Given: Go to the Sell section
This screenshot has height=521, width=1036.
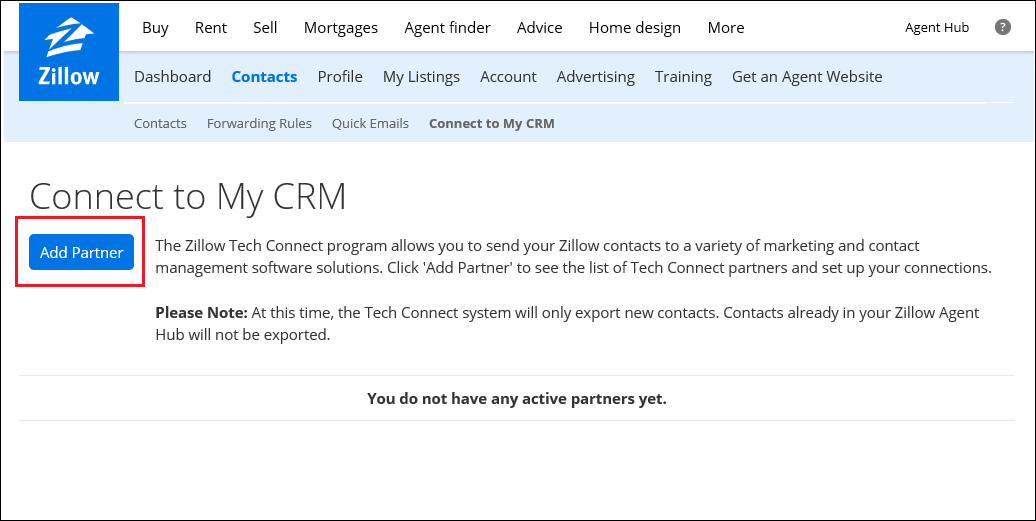Looking at the screenshot, I should pyautogui.click(x=265, y=28).
